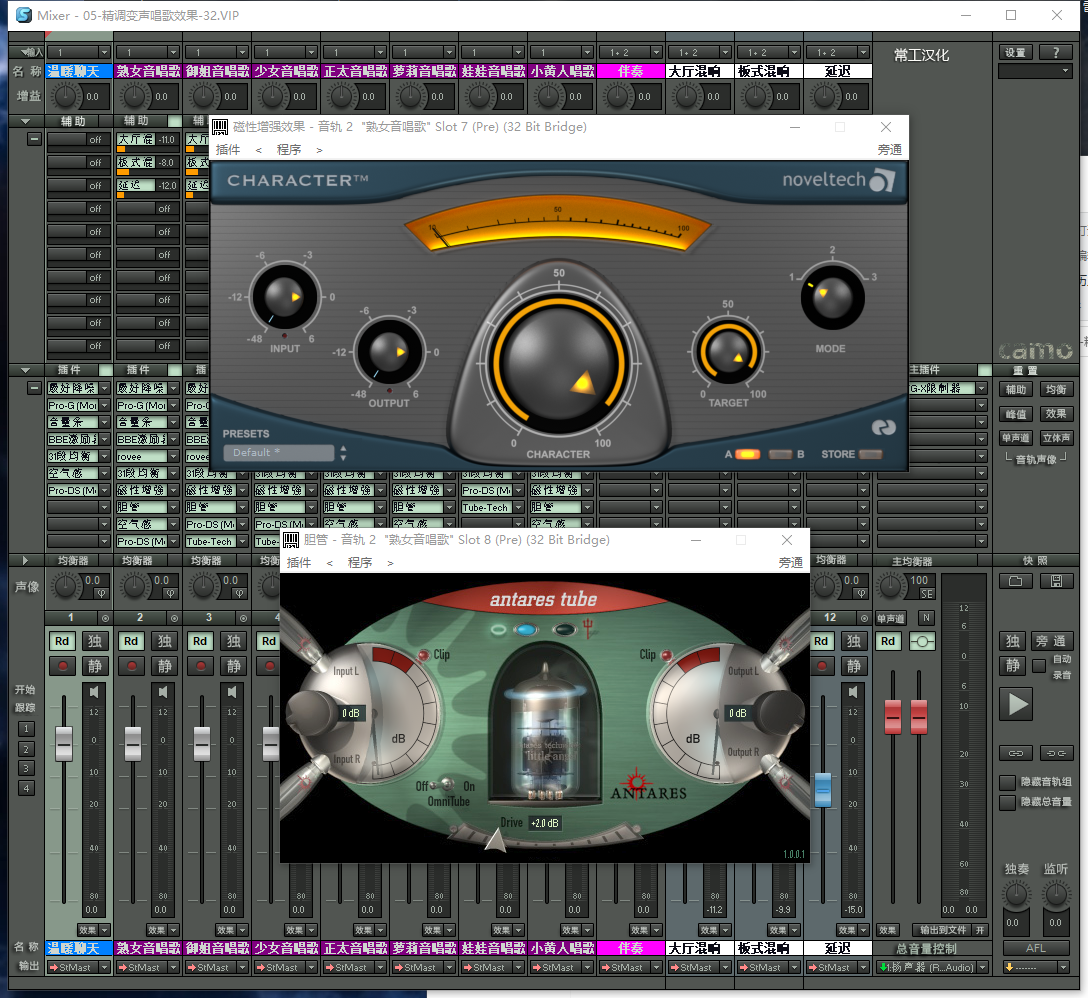The width and height of the screenshot is (1088, 998).
Task: Click channel 1 volume fader handle
Action: coord(64,743)
